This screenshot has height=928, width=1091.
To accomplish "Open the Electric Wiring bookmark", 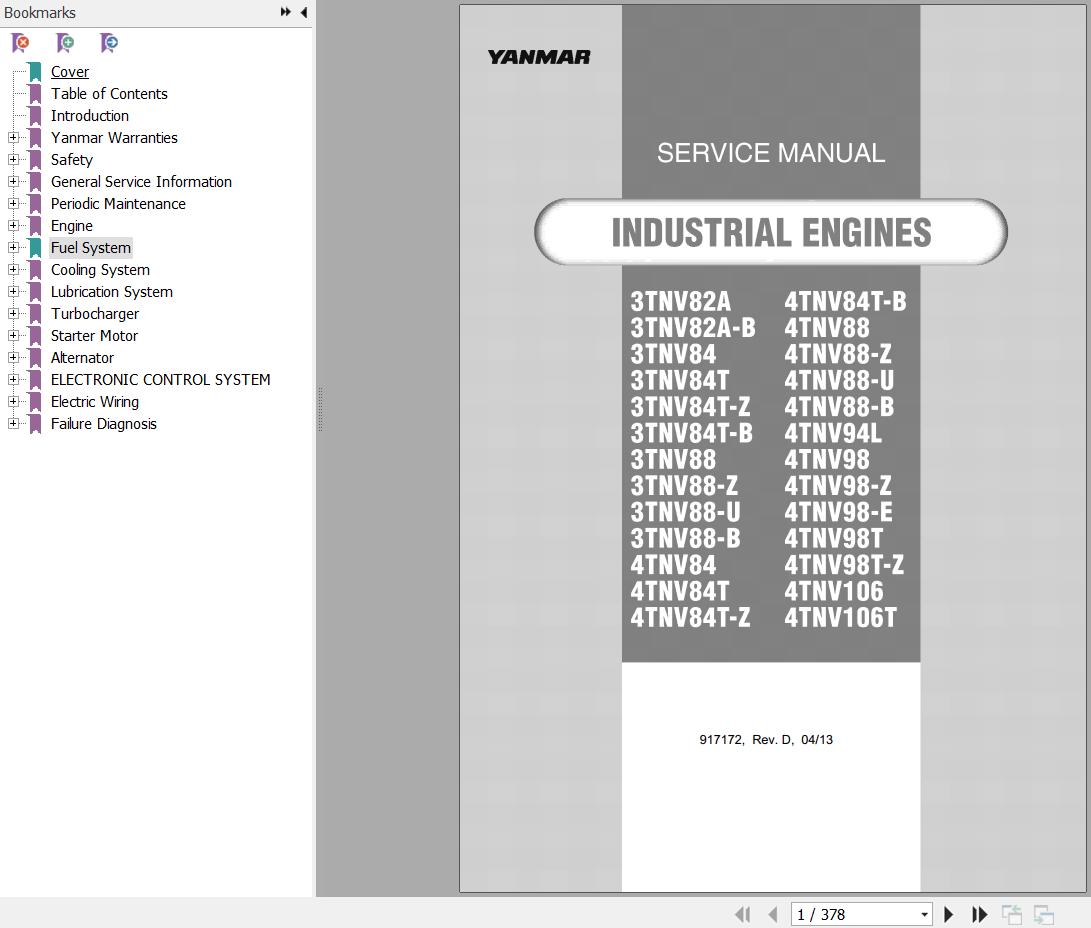I will [x=95, y=402].
